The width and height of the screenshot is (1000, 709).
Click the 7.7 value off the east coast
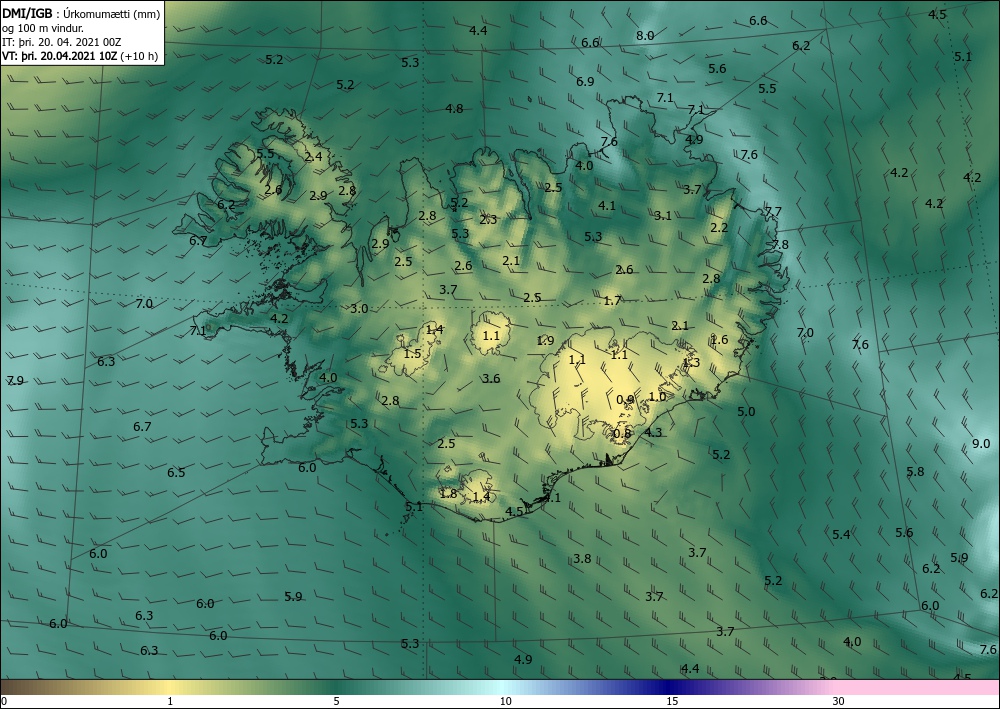point(773,212)
